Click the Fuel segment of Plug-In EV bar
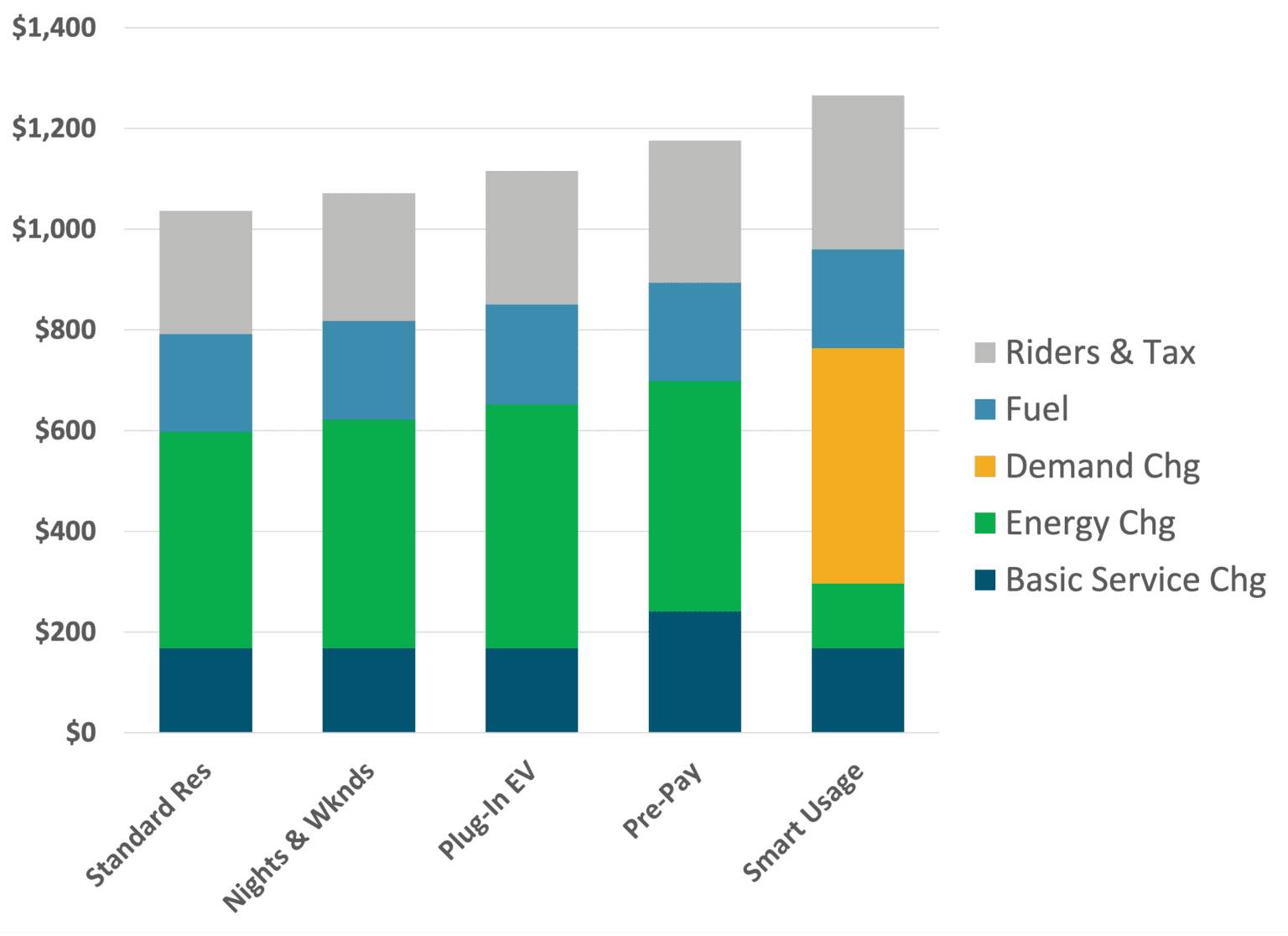Image resolution: width=1288 pixels, height=936 pixels. click(x=532, y=355)
